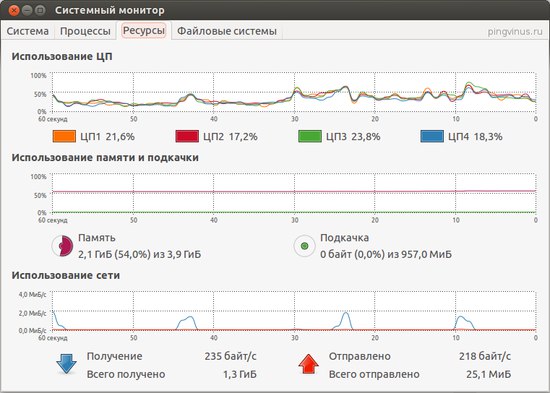
Task: Click the ЦП1 21,6% label
Action: click(107, 136)
